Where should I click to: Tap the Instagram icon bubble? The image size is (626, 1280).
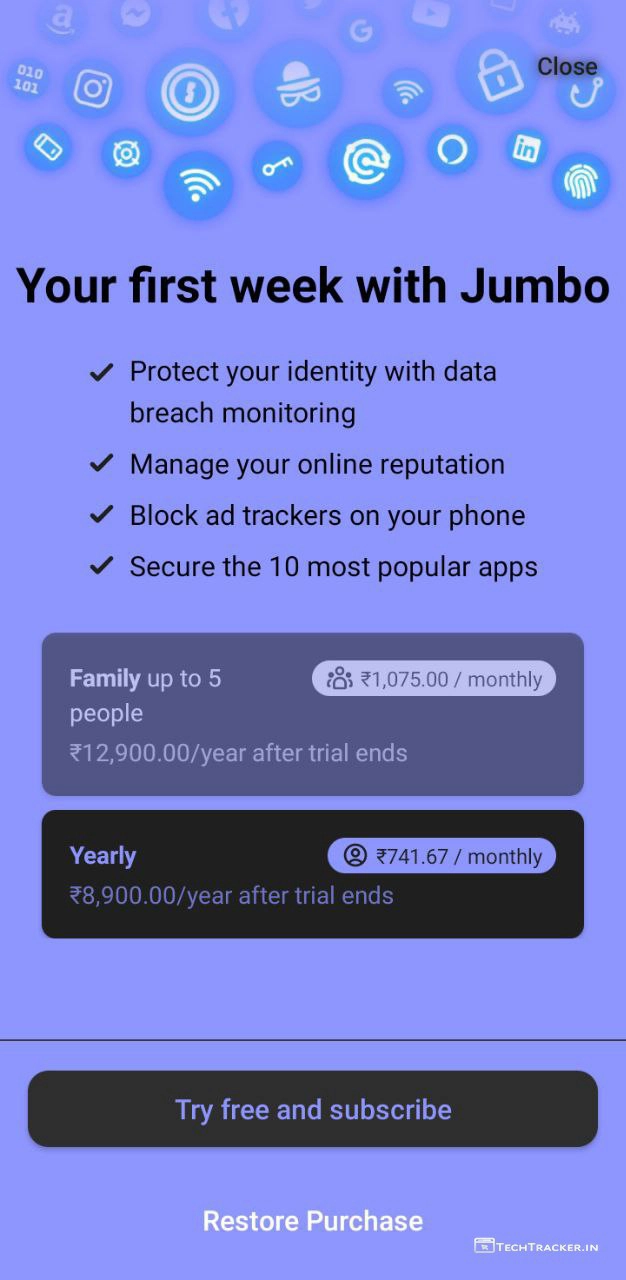93,89
